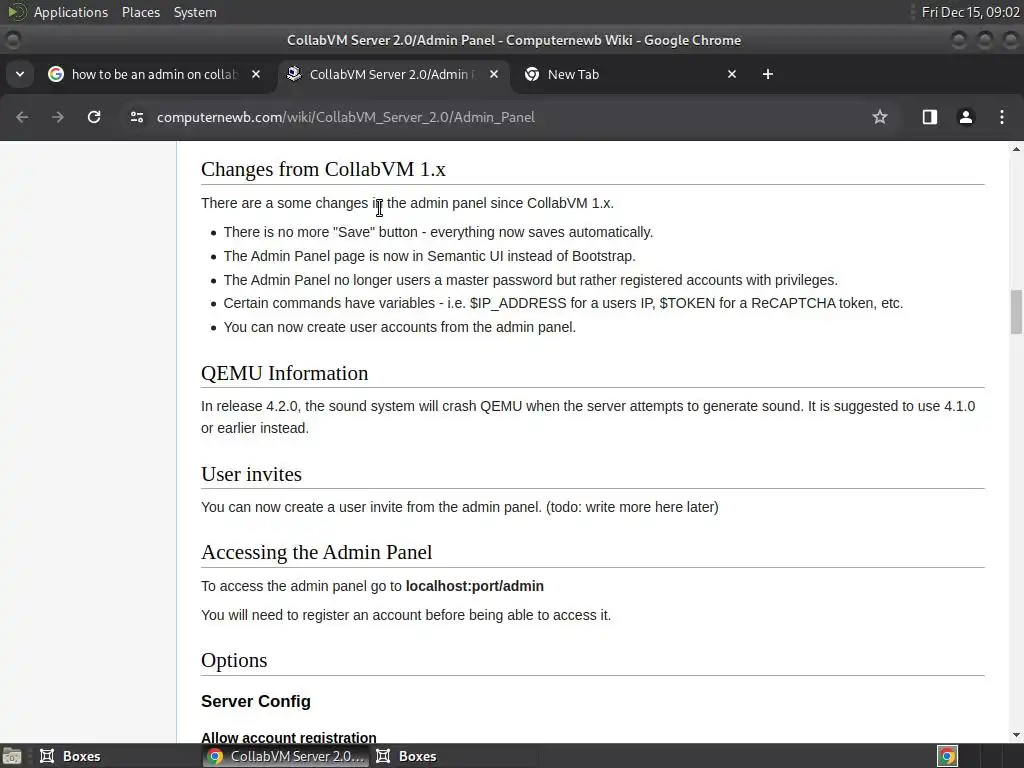This screenshot has height=768, width=1024.
Task: Click the 'Server Config' subheading
Action: point(256,701)
